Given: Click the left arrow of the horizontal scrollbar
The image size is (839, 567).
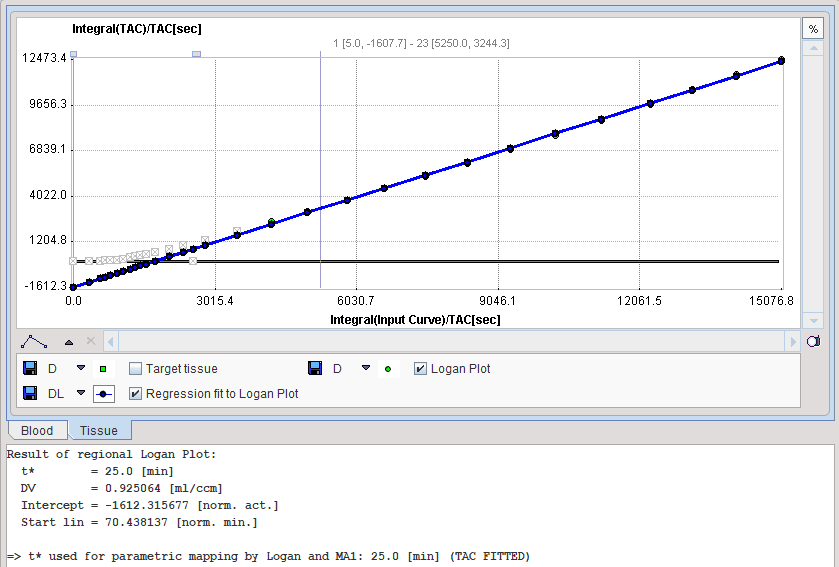Looking at the screenshot, I should click(x=111, y=341).
